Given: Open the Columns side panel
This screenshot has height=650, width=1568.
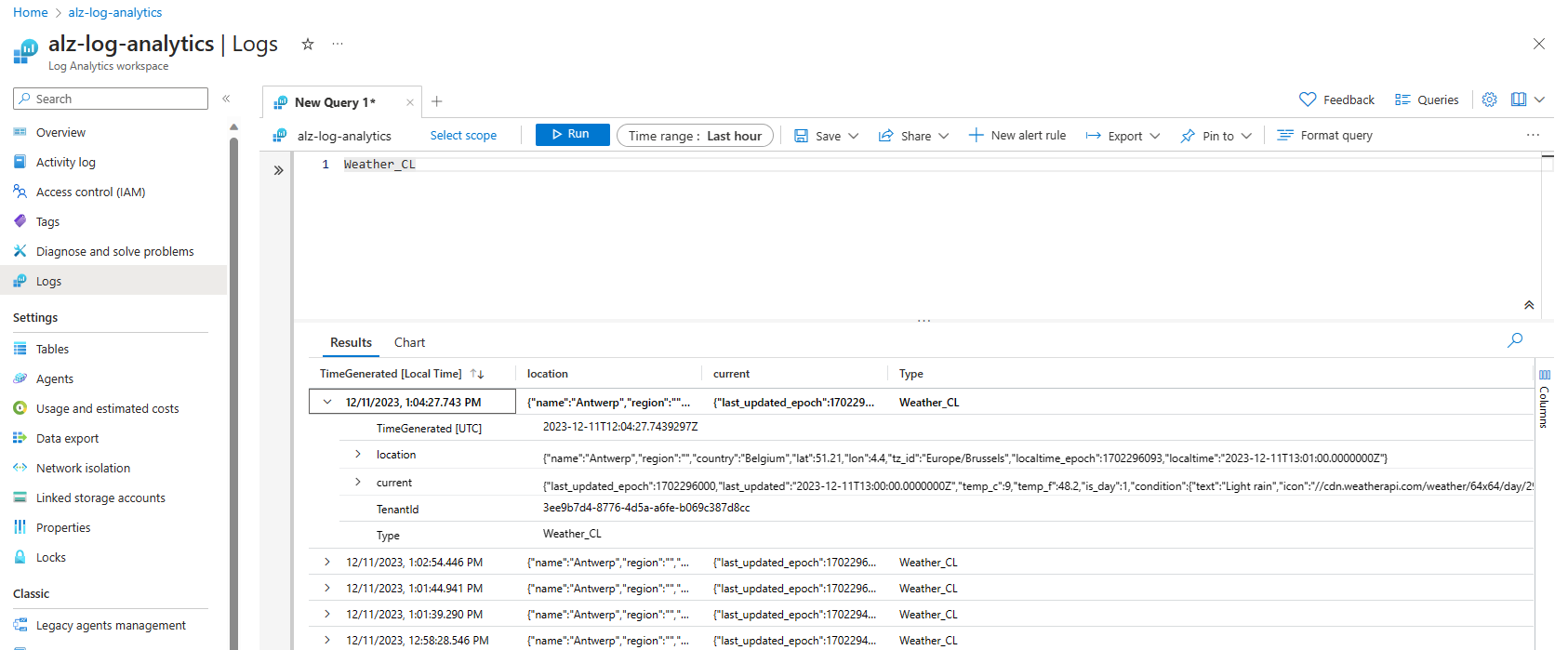Looking at the screenshot, I should pos(1544,399).
